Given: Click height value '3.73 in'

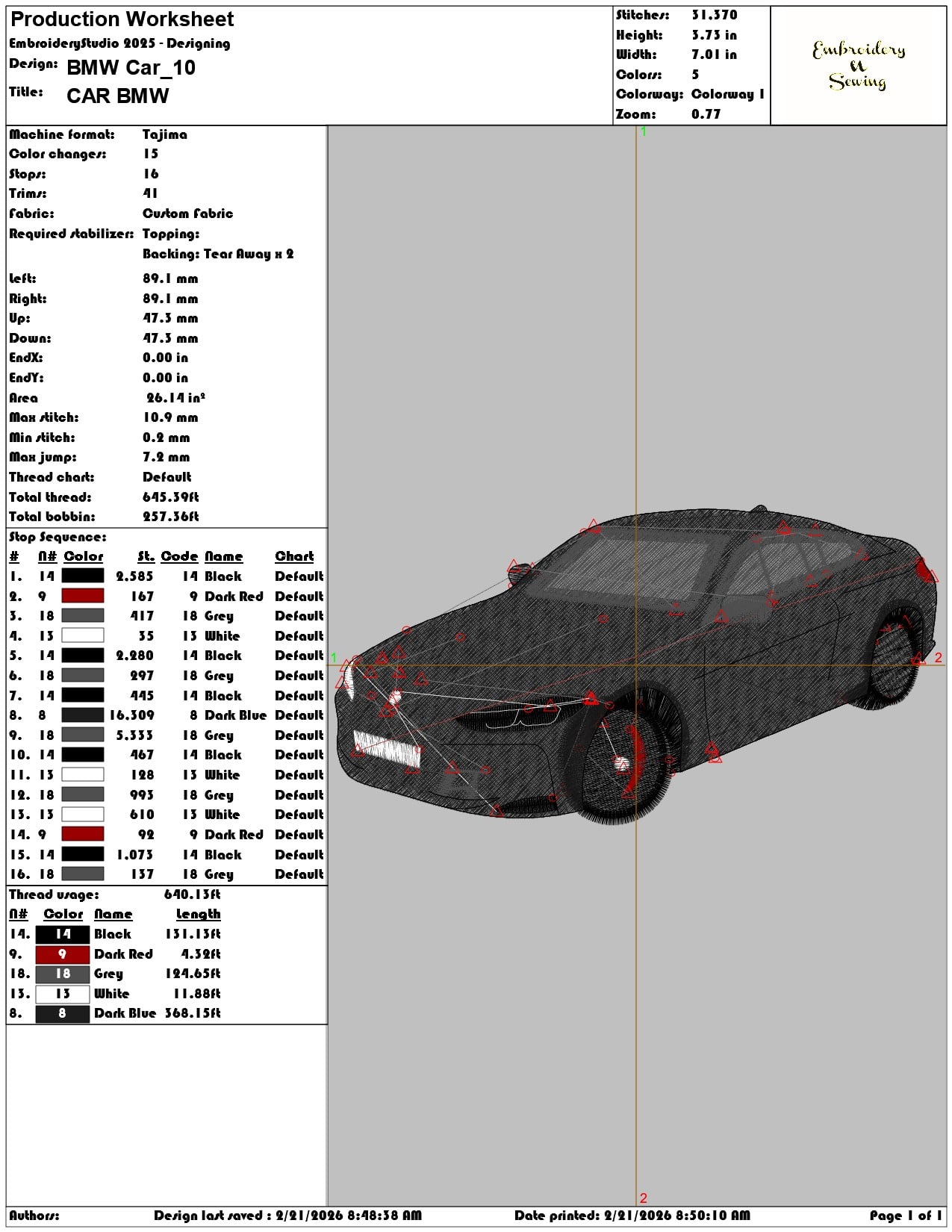Looking at the screenshot, I should [x=714, y=35].
